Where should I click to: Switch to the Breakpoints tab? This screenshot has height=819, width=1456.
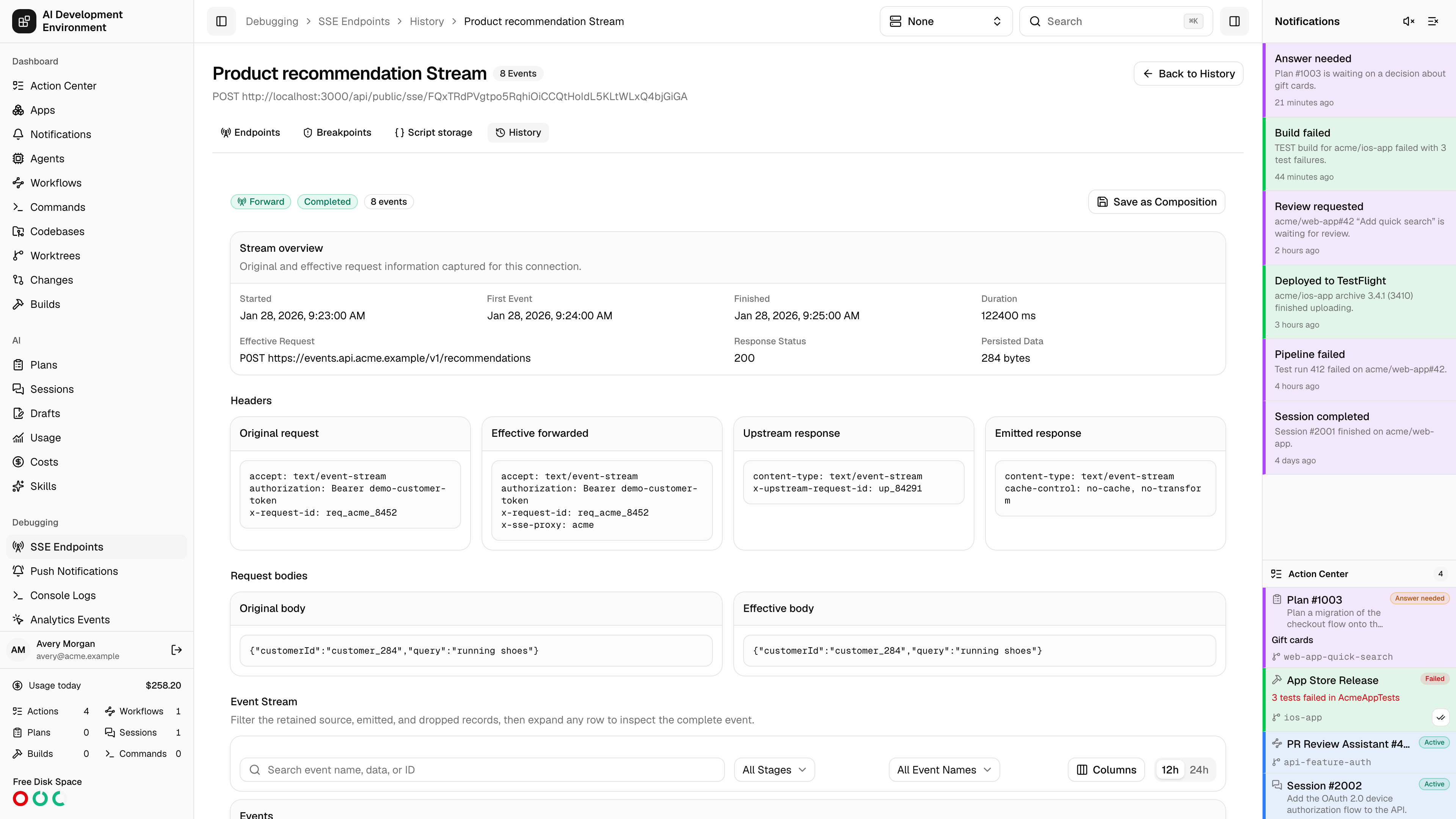(337, 133)
